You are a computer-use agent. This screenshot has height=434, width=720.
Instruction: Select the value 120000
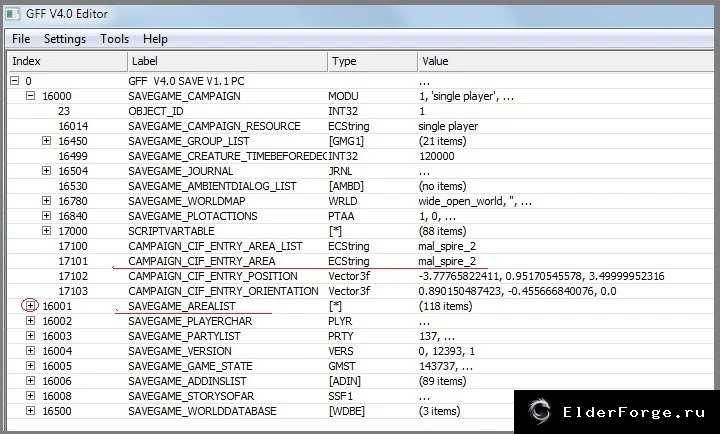point(437,156)
